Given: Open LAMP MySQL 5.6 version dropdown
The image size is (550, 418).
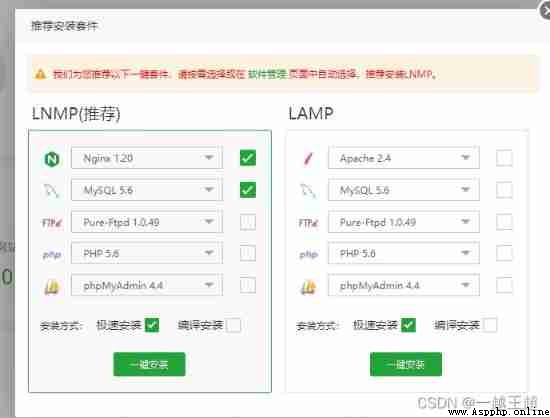Looking at the screenshot, I should tap(403, 190).
